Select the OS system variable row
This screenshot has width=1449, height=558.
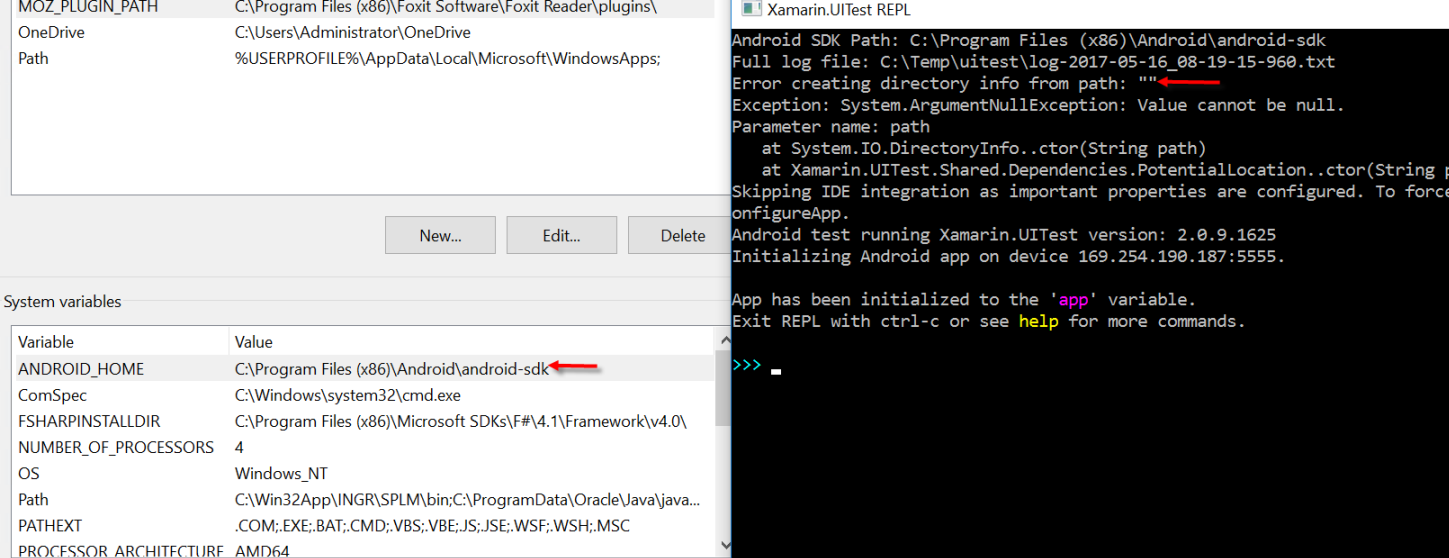tap(364, 473)
